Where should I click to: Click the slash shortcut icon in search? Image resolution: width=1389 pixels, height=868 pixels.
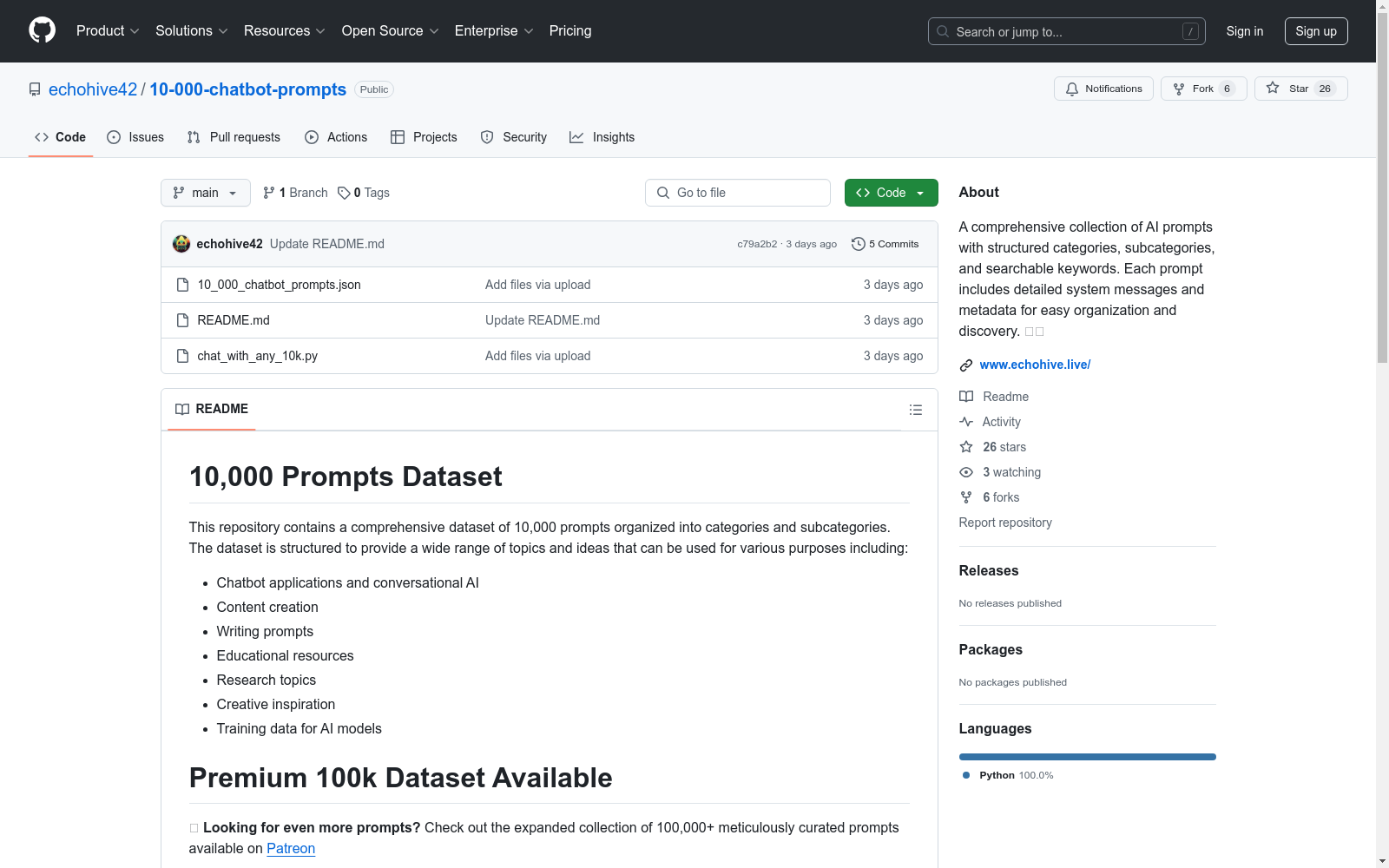click(x=1190, y=31)
